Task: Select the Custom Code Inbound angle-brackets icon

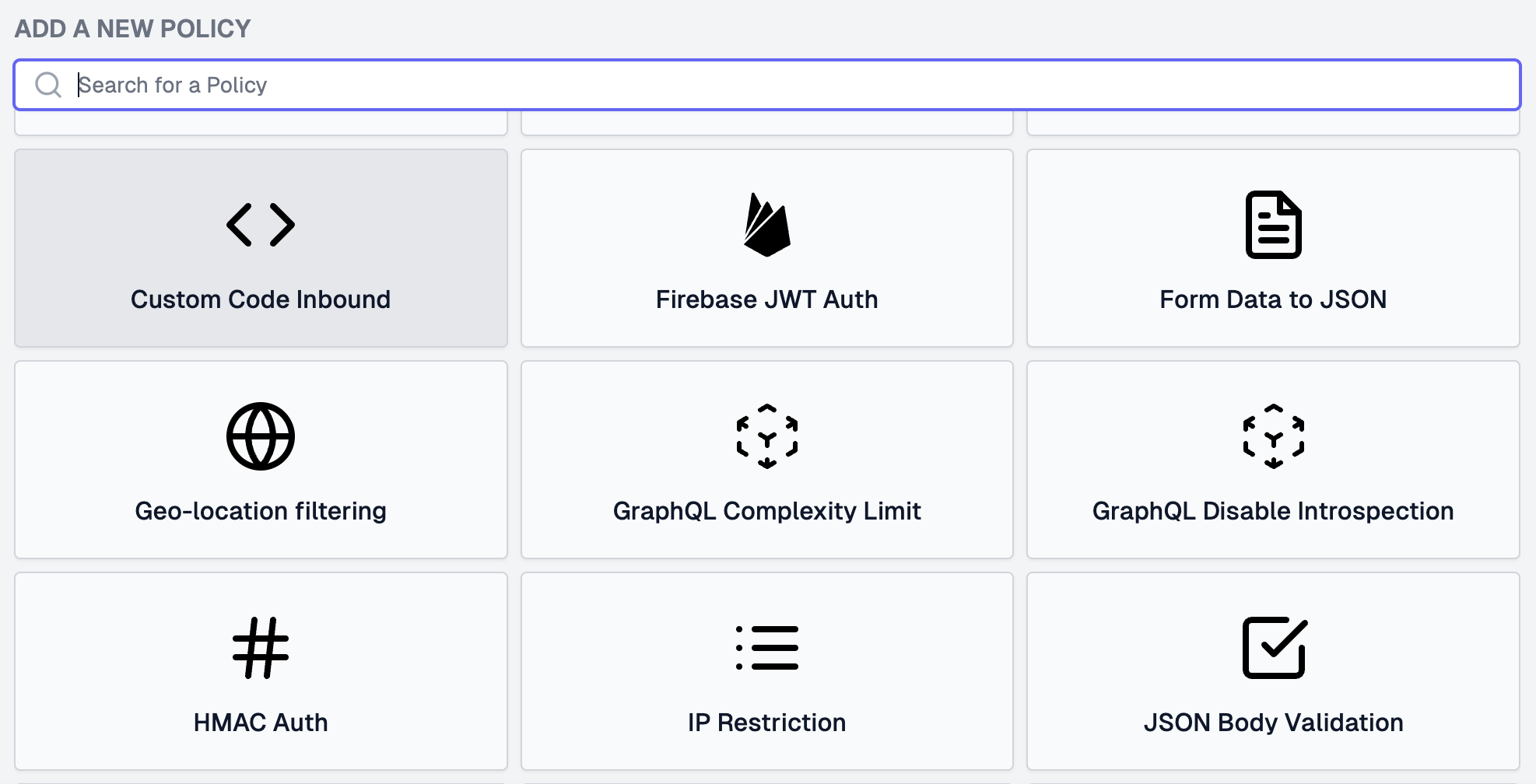Action: click(261, 225)
